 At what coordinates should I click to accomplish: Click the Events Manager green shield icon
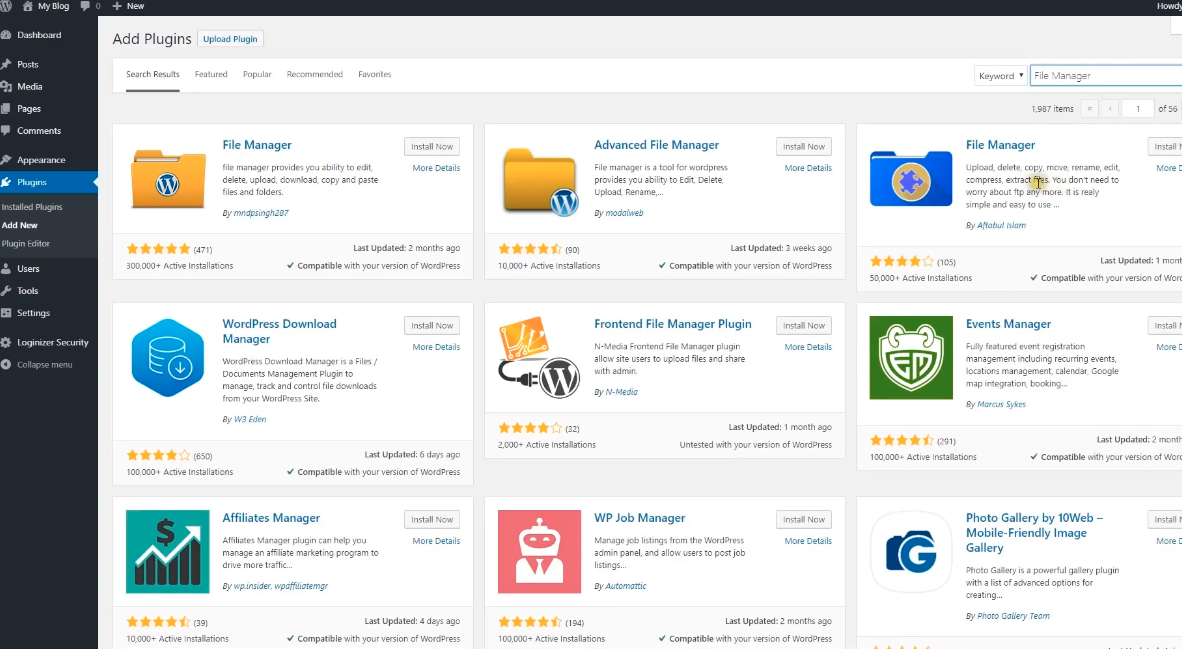pos(911,358)
